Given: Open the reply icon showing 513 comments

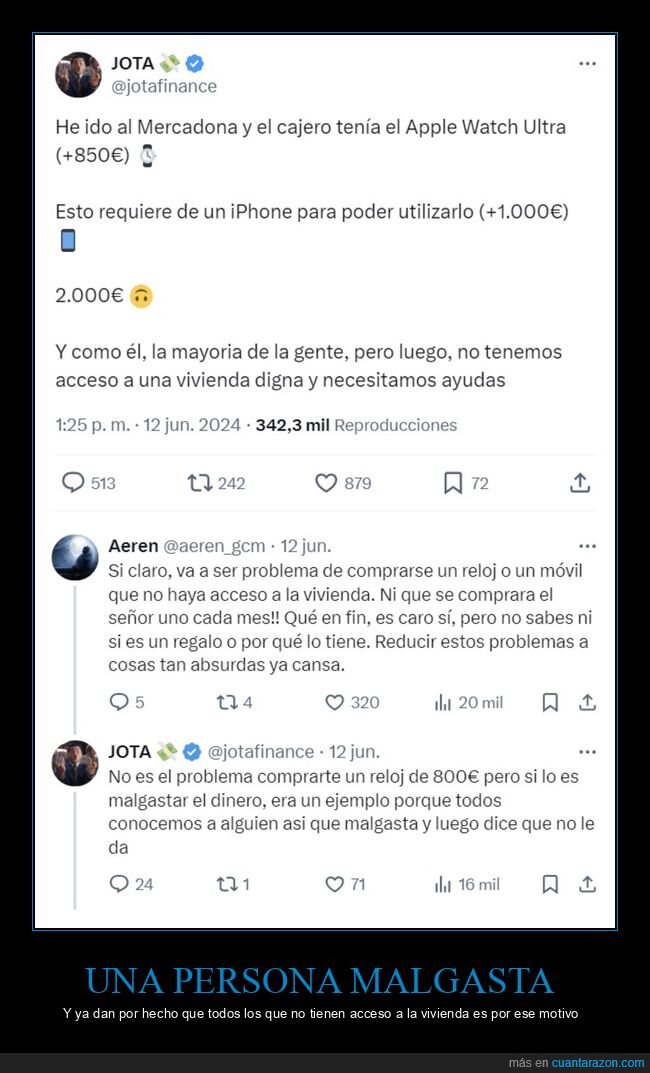Looking at the screenshot, I should click(x=73, y=483).
